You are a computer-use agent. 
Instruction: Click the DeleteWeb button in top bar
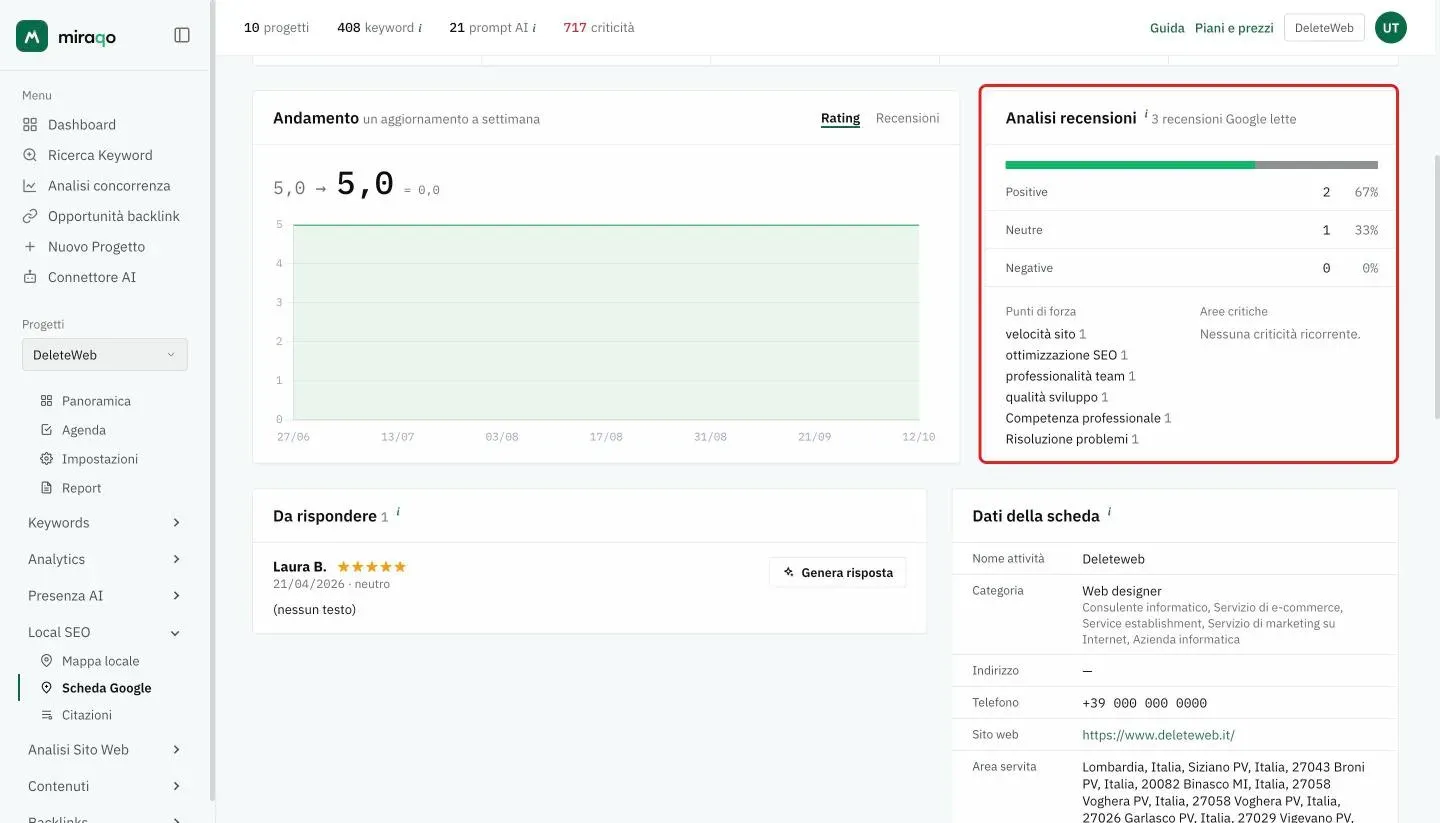1324,28
